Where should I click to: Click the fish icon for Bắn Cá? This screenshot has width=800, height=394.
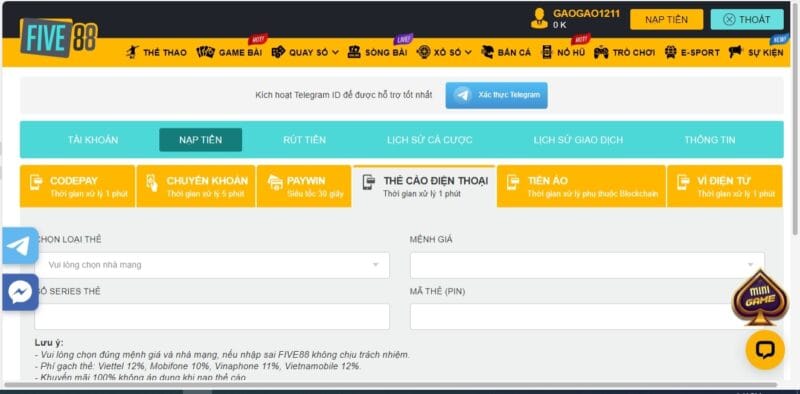[488, 52]
